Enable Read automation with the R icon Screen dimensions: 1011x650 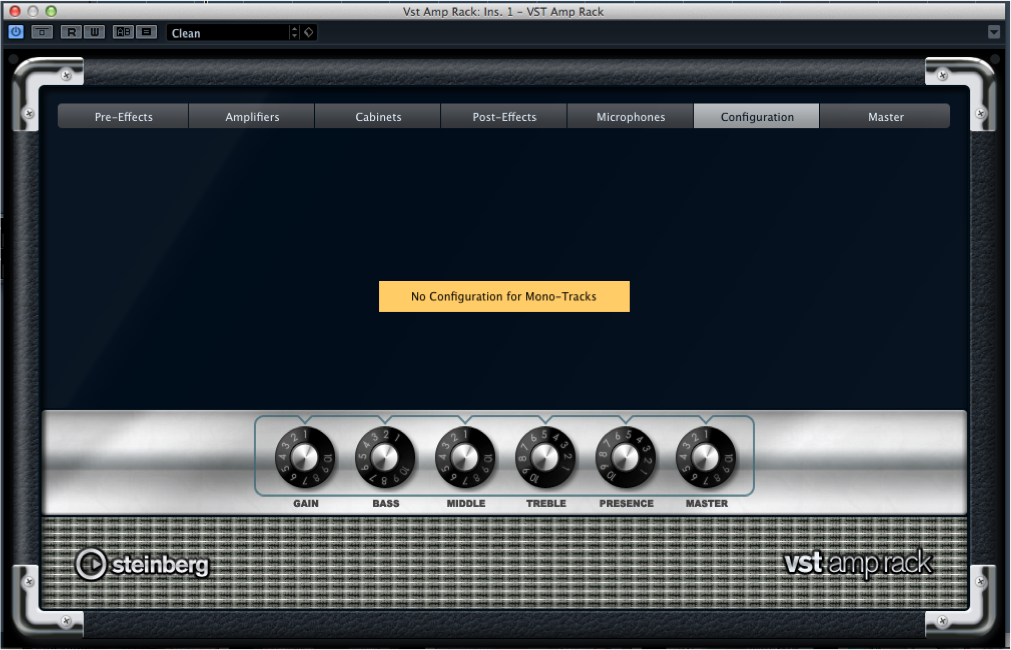70,32
